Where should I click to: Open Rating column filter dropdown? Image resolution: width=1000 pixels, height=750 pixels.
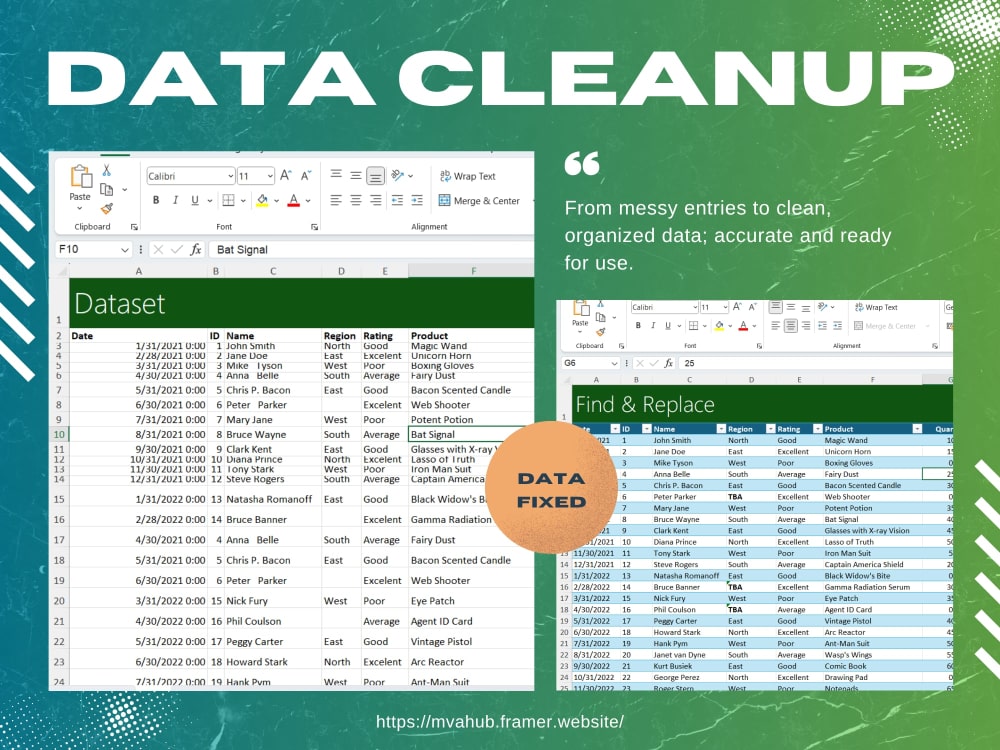pos(818,429)
